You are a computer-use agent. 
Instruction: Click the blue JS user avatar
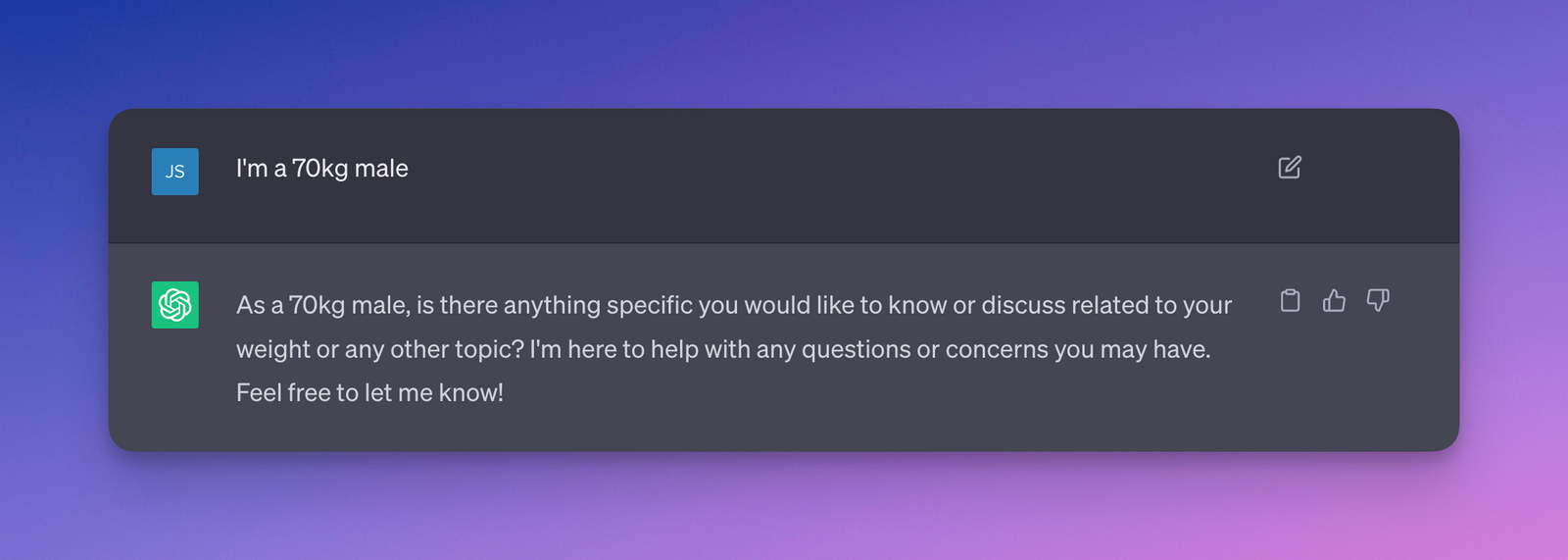click(x=175, y=172)
